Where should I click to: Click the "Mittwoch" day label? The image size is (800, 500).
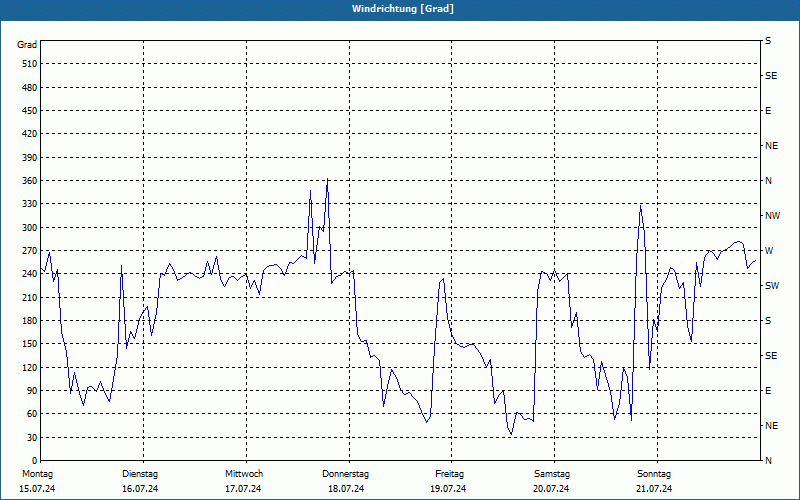pyautogui.click(x=244, y=474)
